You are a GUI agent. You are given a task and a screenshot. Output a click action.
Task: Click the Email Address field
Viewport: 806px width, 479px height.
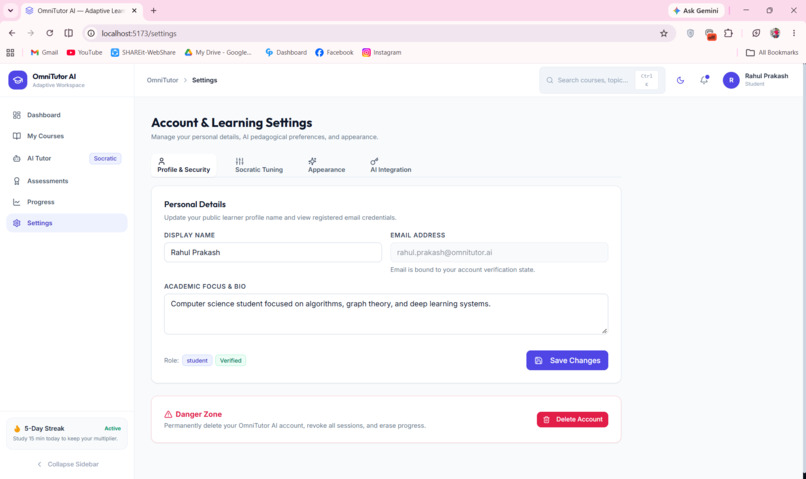tap(499, 252)
